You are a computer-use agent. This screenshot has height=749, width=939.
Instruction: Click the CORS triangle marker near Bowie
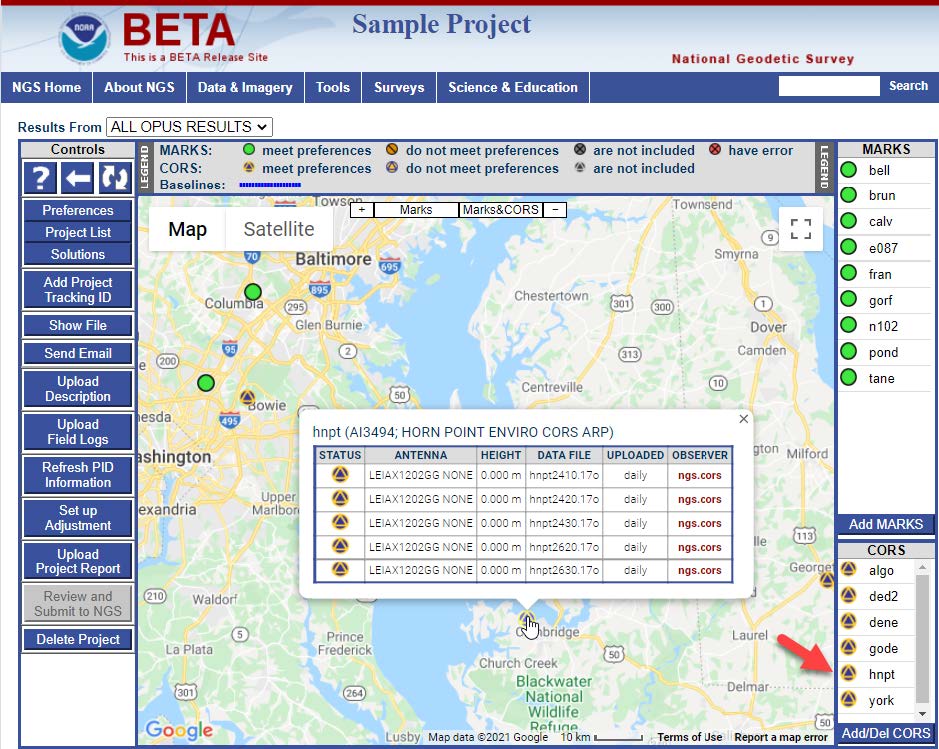[248, 397]
